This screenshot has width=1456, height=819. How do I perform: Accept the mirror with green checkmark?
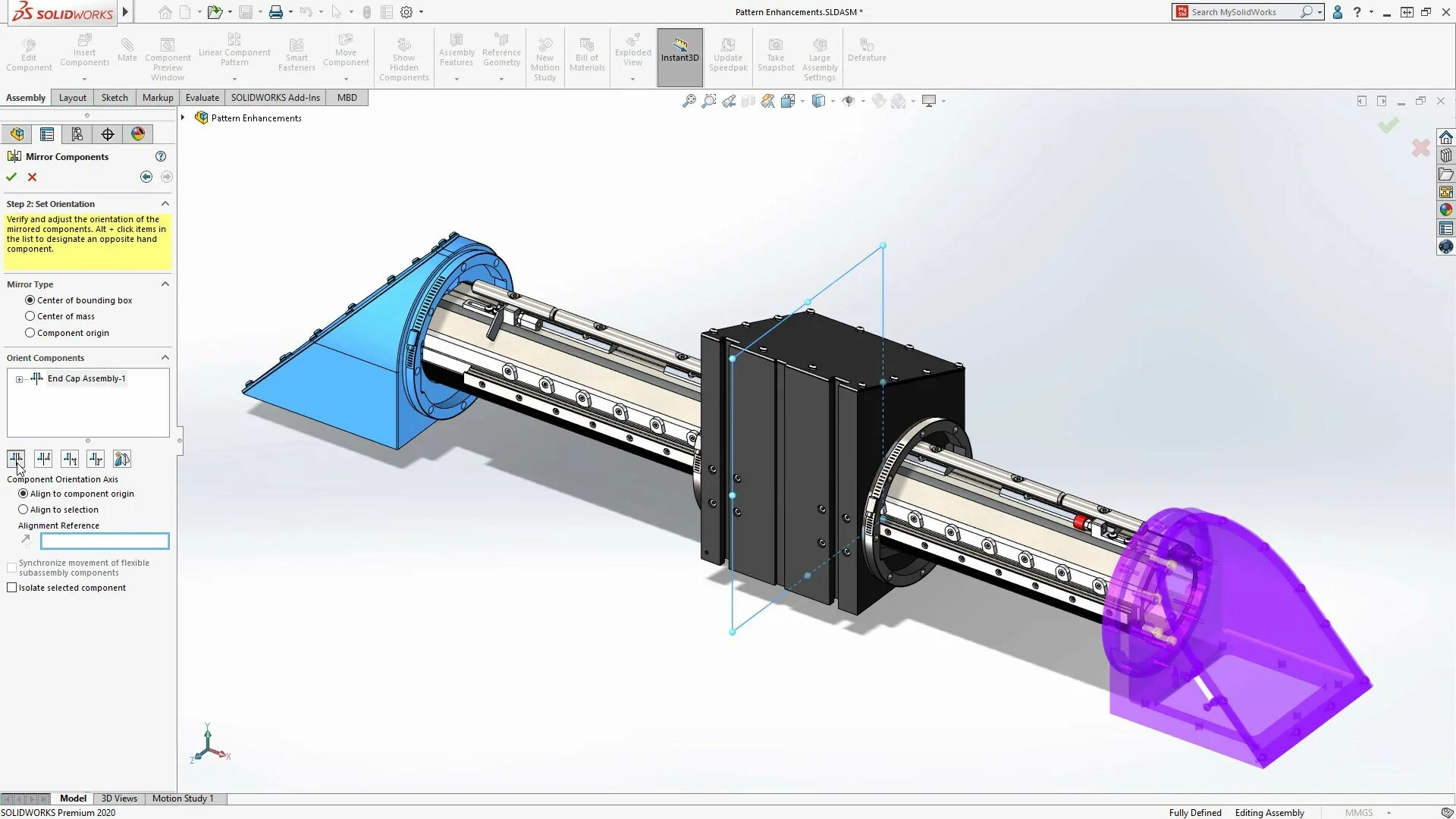(x=11, y=177)
